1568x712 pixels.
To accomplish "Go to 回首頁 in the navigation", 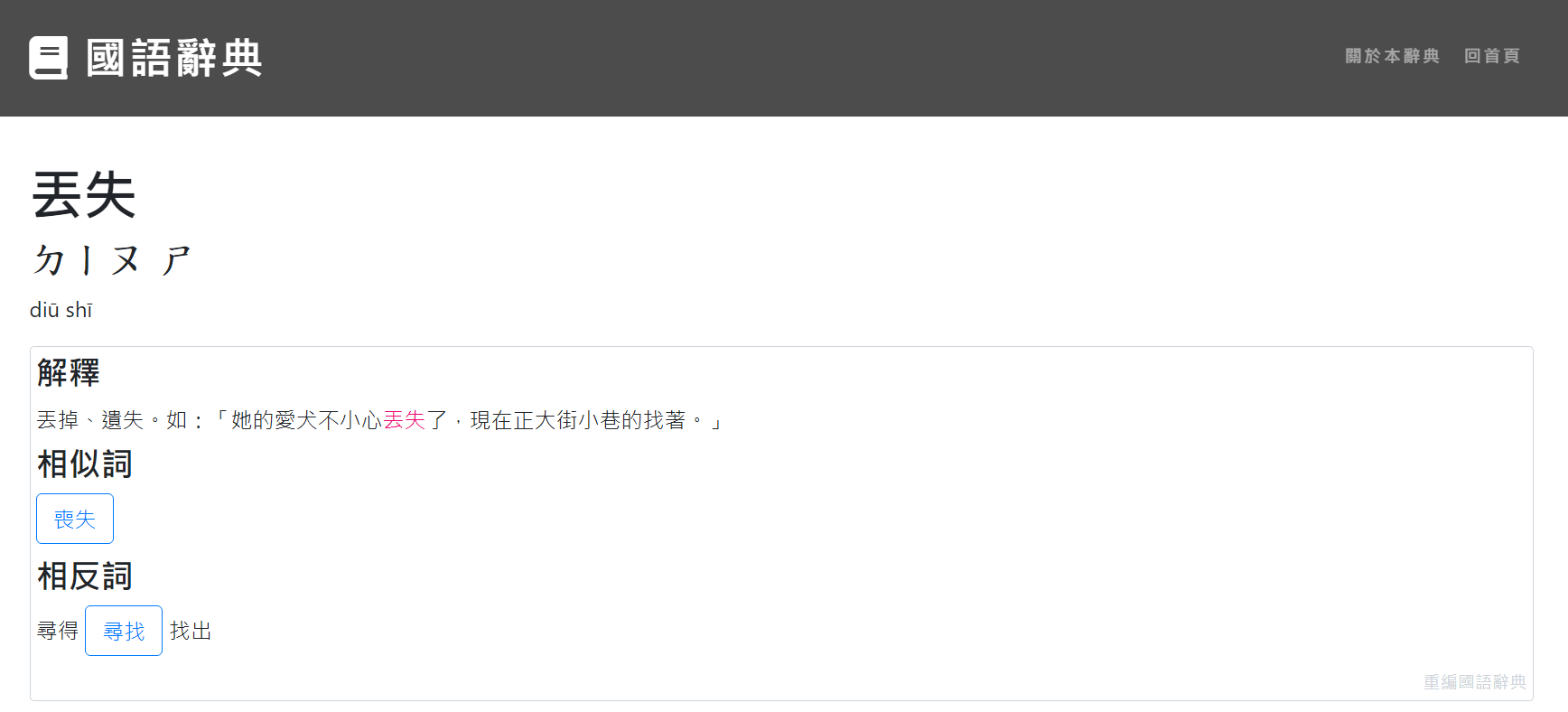I will (x=1491, y=56).
